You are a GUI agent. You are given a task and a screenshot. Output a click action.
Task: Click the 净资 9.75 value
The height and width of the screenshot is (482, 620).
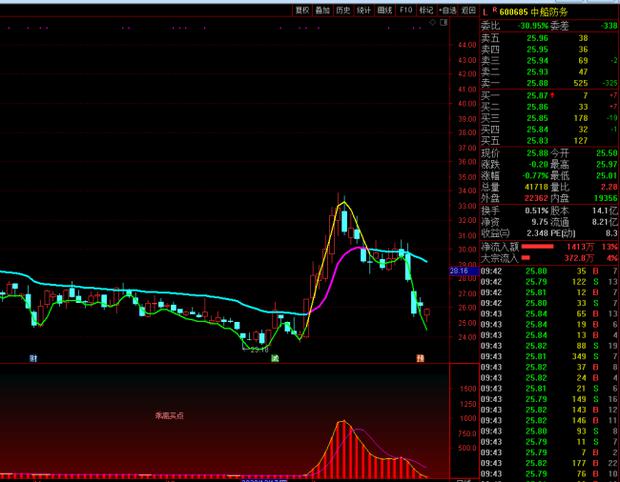point(540,222)
